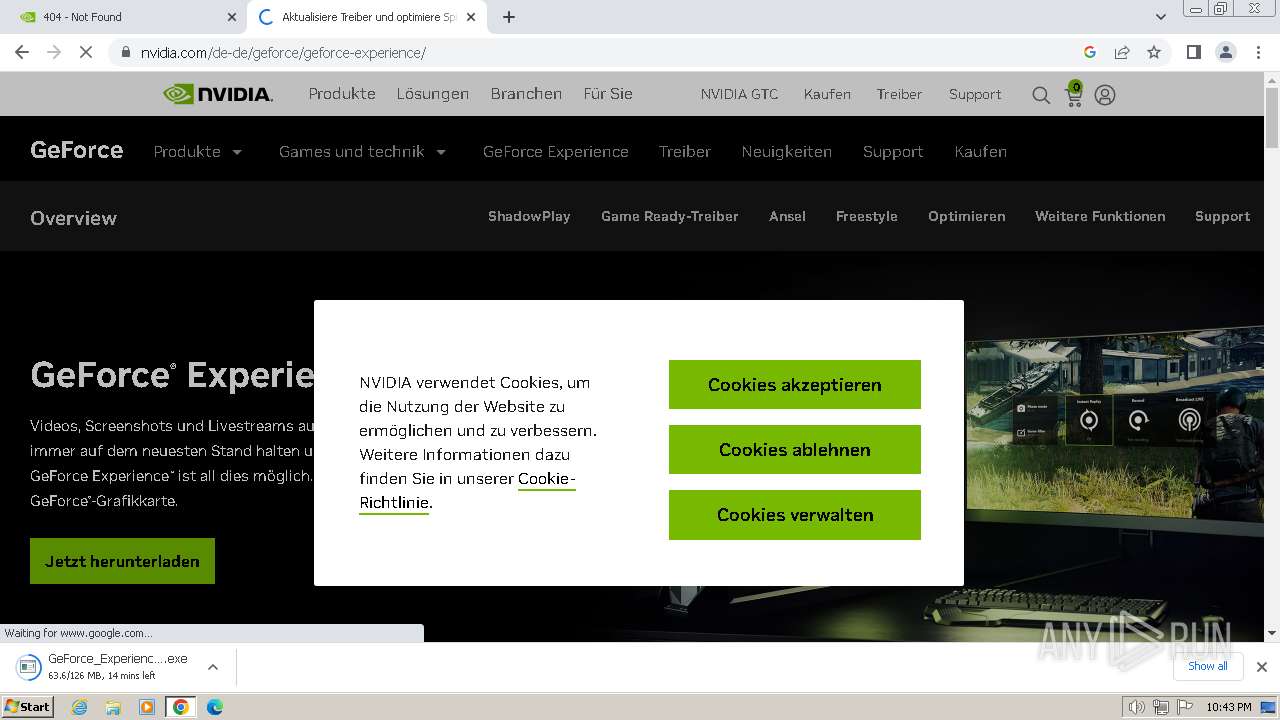This screenshot has height=720, width=1280.
Task: Click Cookies ablehnen button
Action: coord(795,450)
